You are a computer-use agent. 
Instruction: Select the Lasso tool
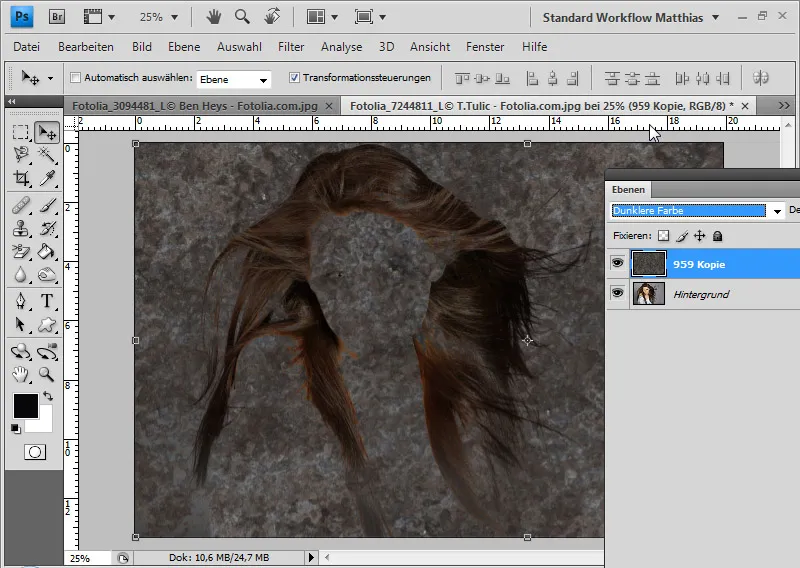click(x=20, y=155)
